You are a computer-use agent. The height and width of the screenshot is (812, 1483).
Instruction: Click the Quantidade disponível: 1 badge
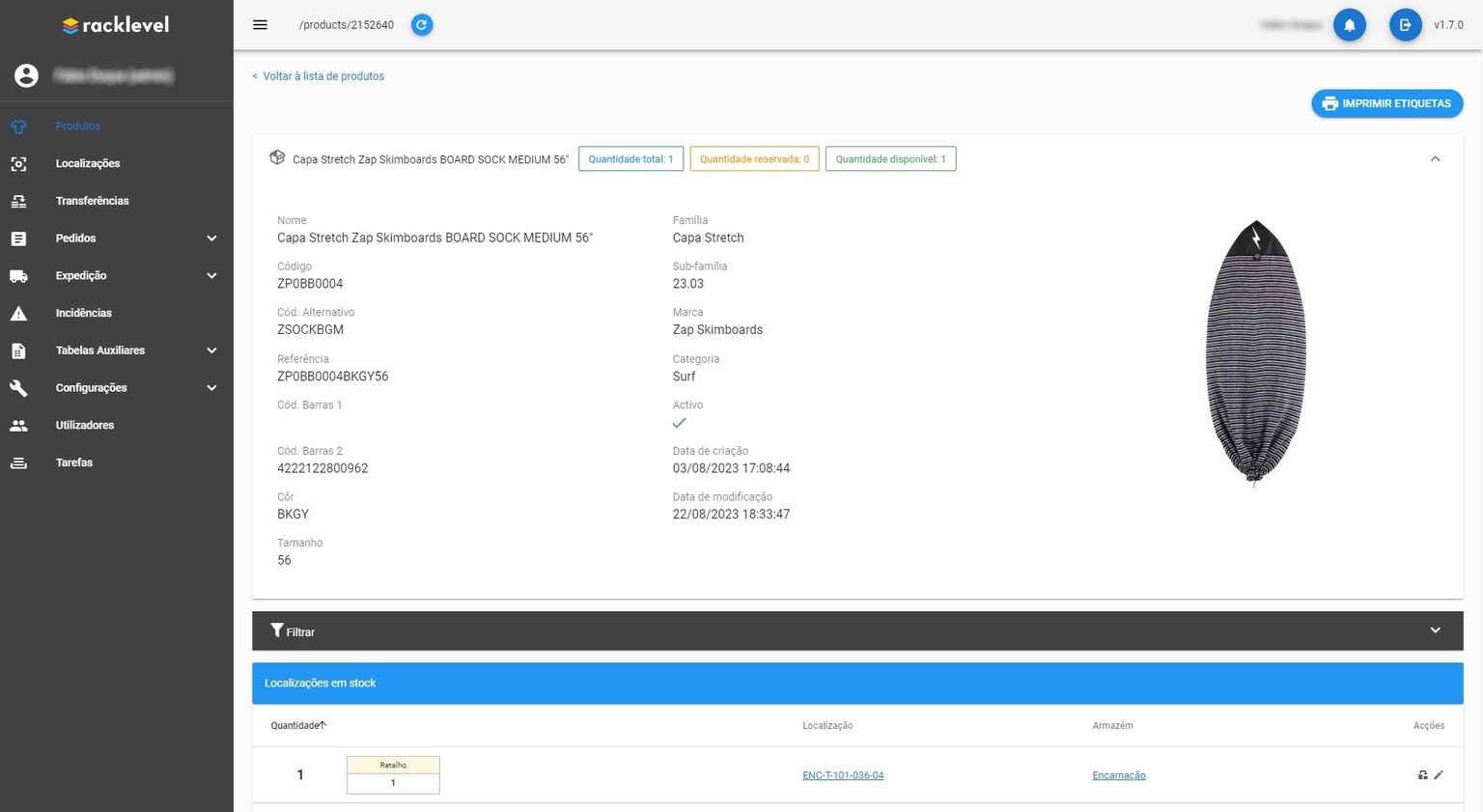(x=890, y=159)
